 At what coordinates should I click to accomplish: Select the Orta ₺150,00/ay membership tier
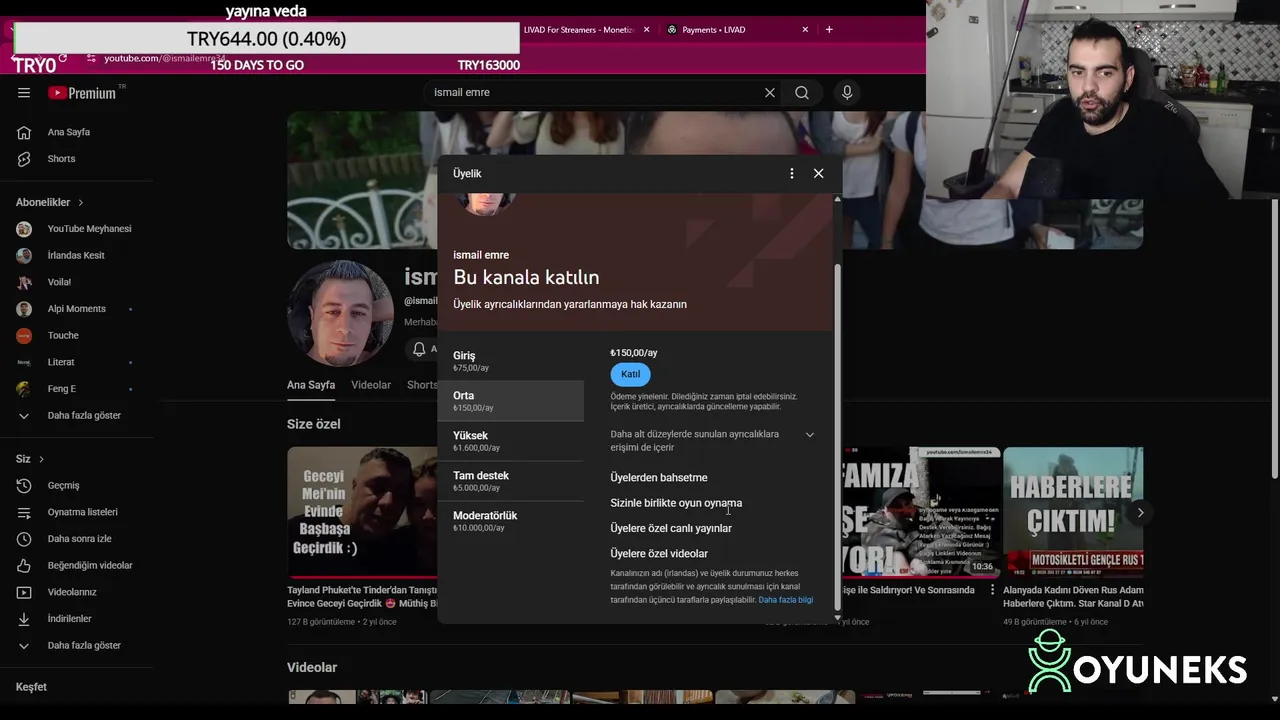coord(510,401)
